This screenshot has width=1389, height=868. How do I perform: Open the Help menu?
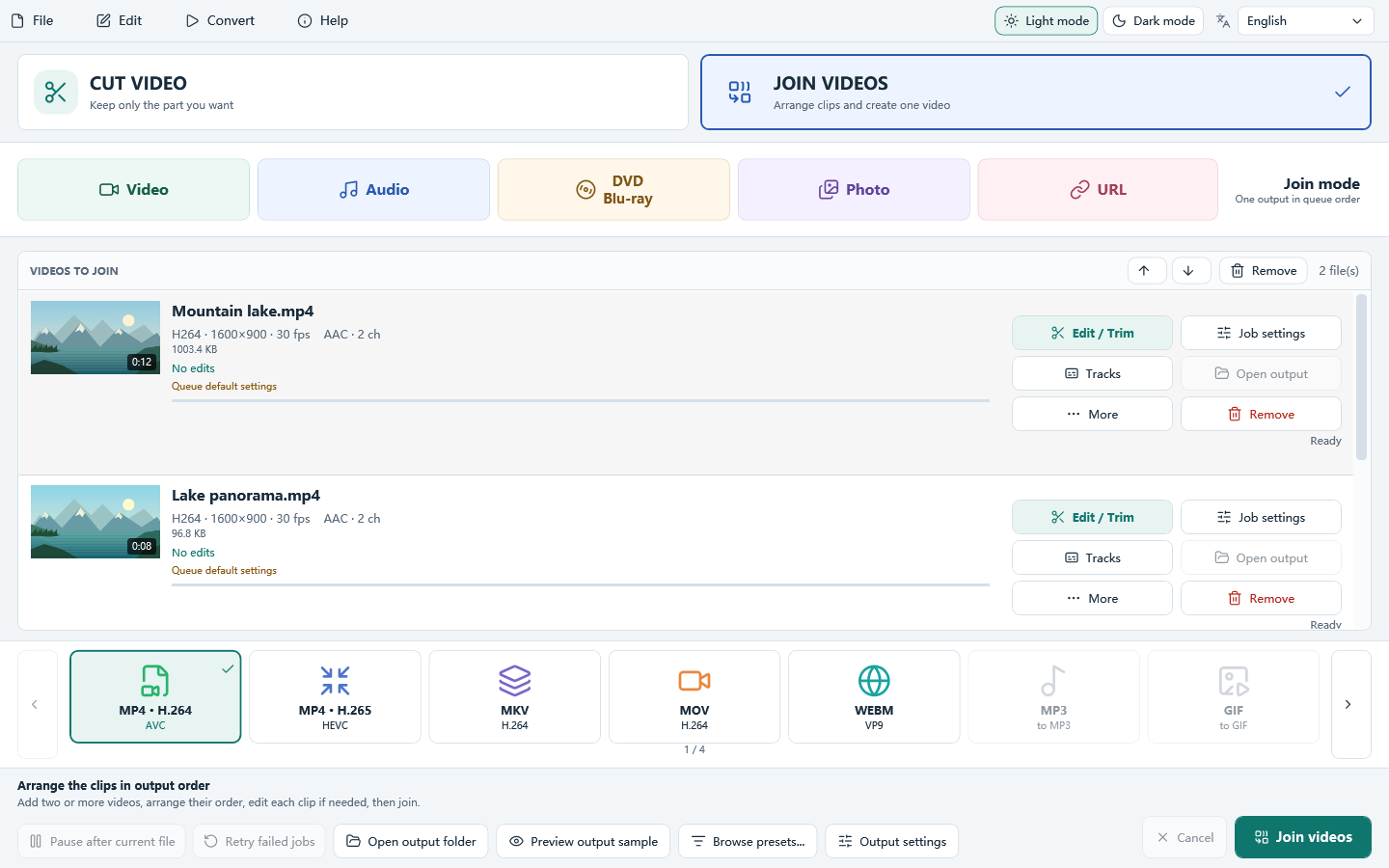tap(323, 21)
